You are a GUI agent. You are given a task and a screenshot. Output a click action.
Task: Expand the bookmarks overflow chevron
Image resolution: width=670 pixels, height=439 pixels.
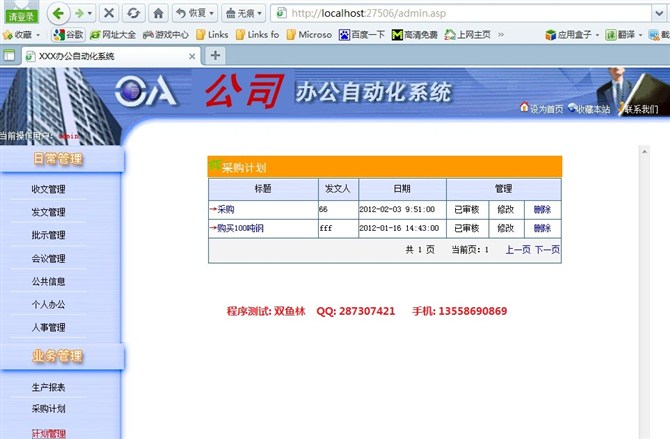(501, 35)
